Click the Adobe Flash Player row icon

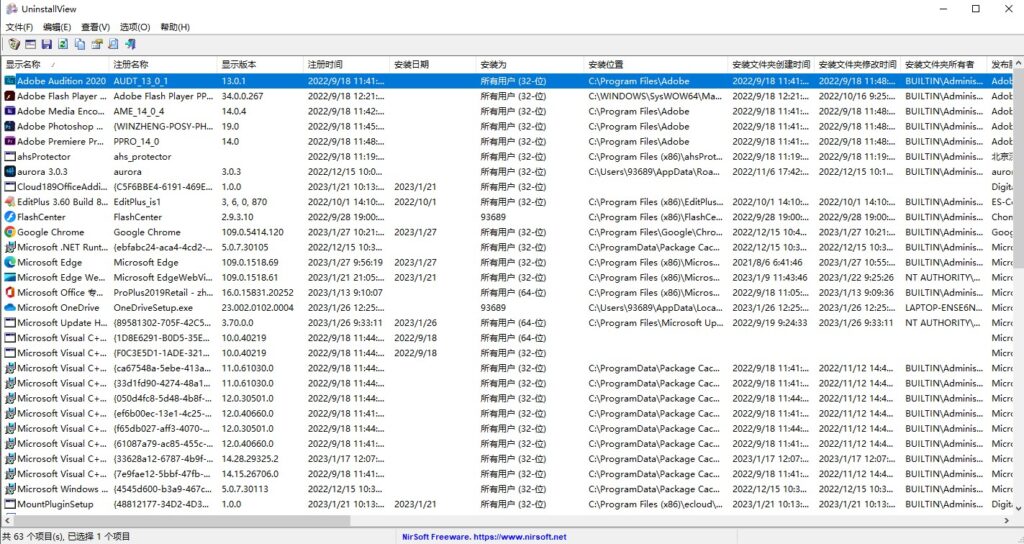pos(10,96)
